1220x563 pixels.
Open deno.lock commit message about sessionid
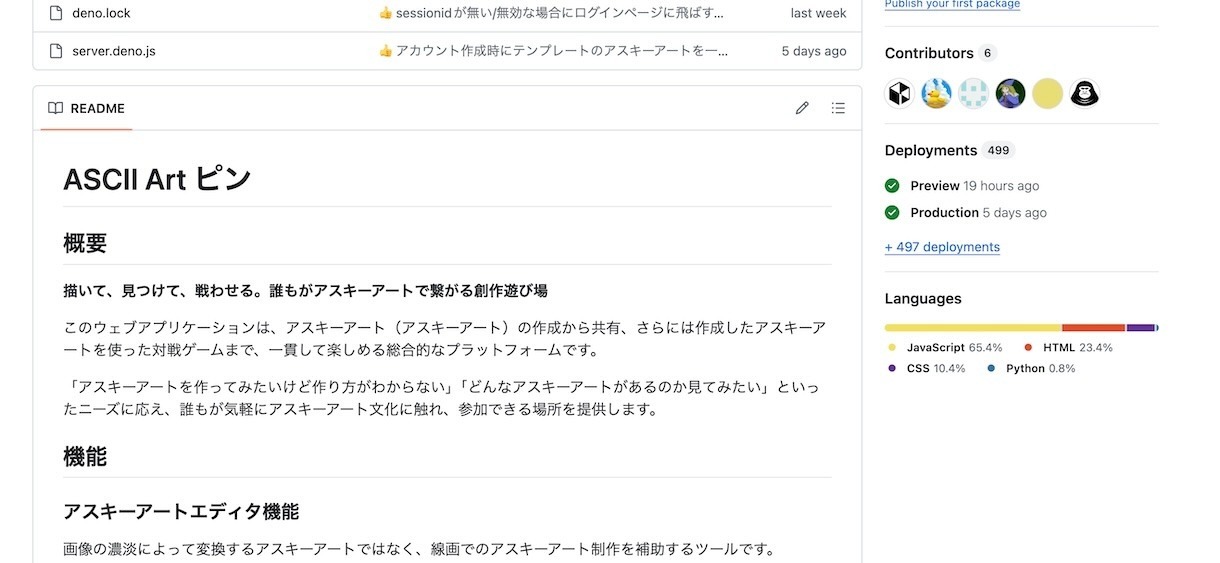(x=551, y=13)
